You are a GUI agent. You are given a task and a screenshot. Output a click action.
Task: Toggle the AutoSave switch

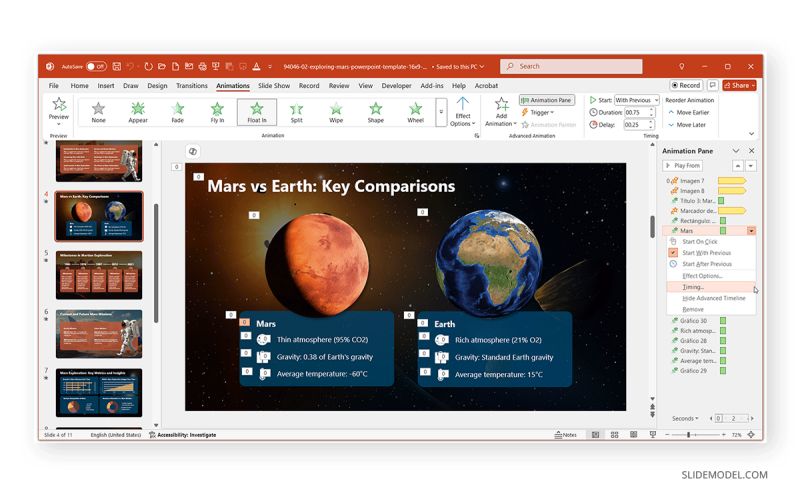(x=95, y=66)
